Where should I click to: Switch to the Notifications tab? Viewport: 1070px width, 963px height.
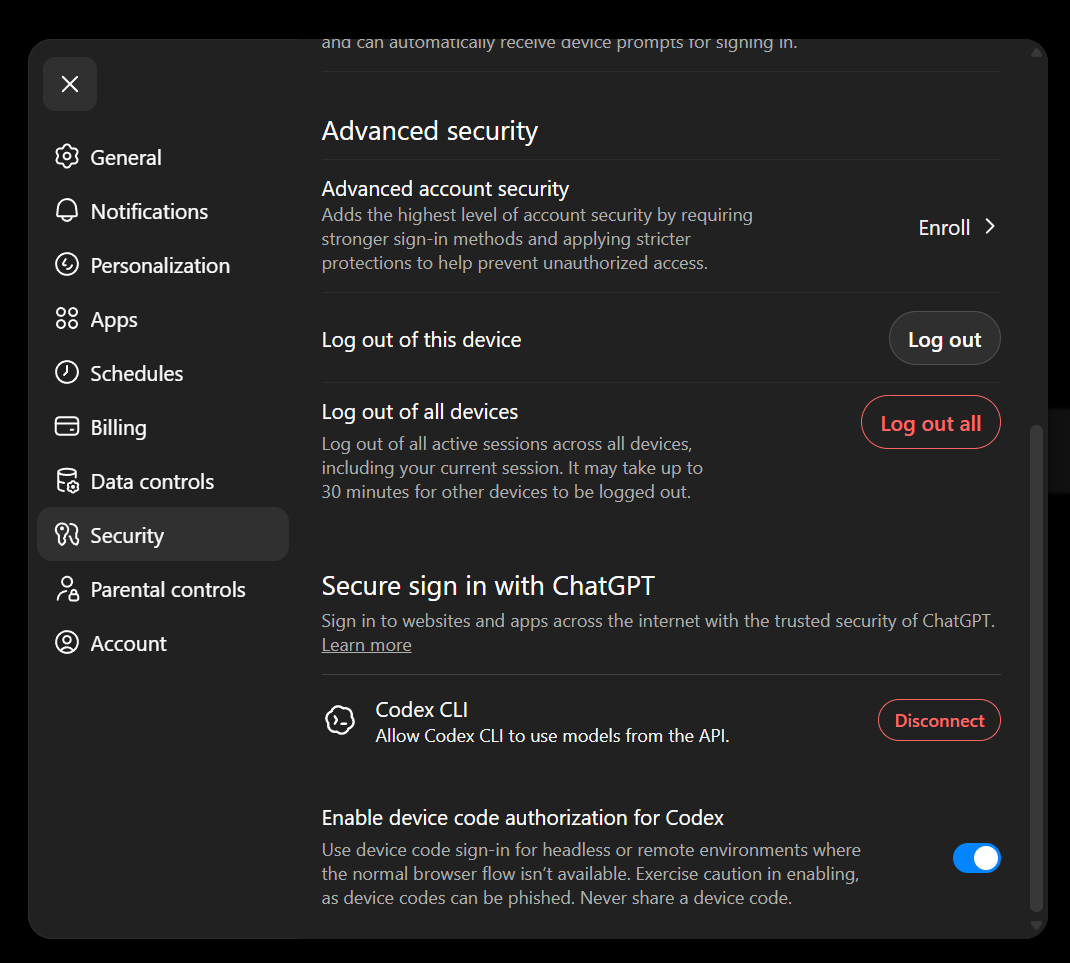pos(162,211)
